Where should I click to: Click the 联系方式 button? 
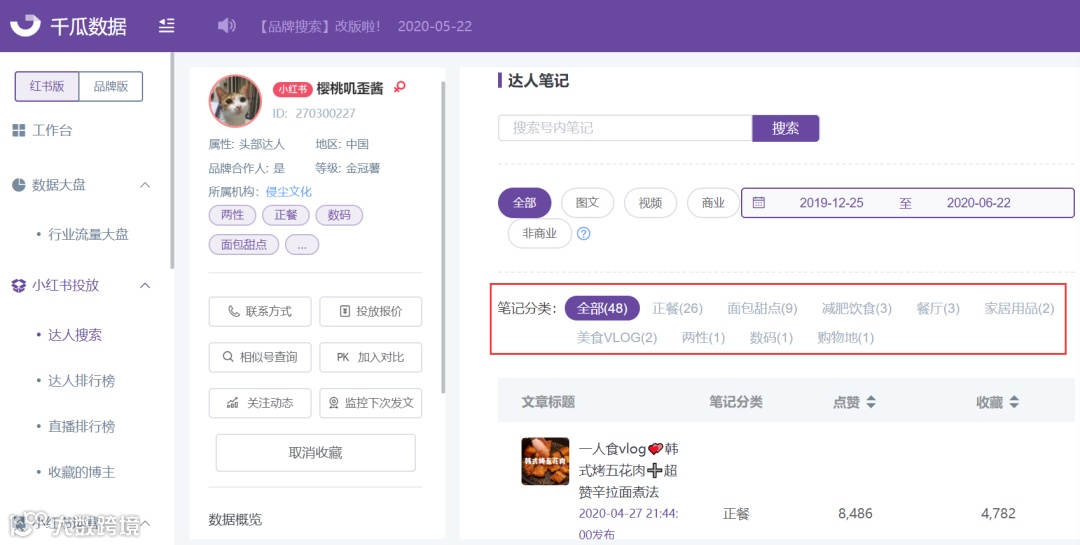pyautogui.click(x=260, y=311)
